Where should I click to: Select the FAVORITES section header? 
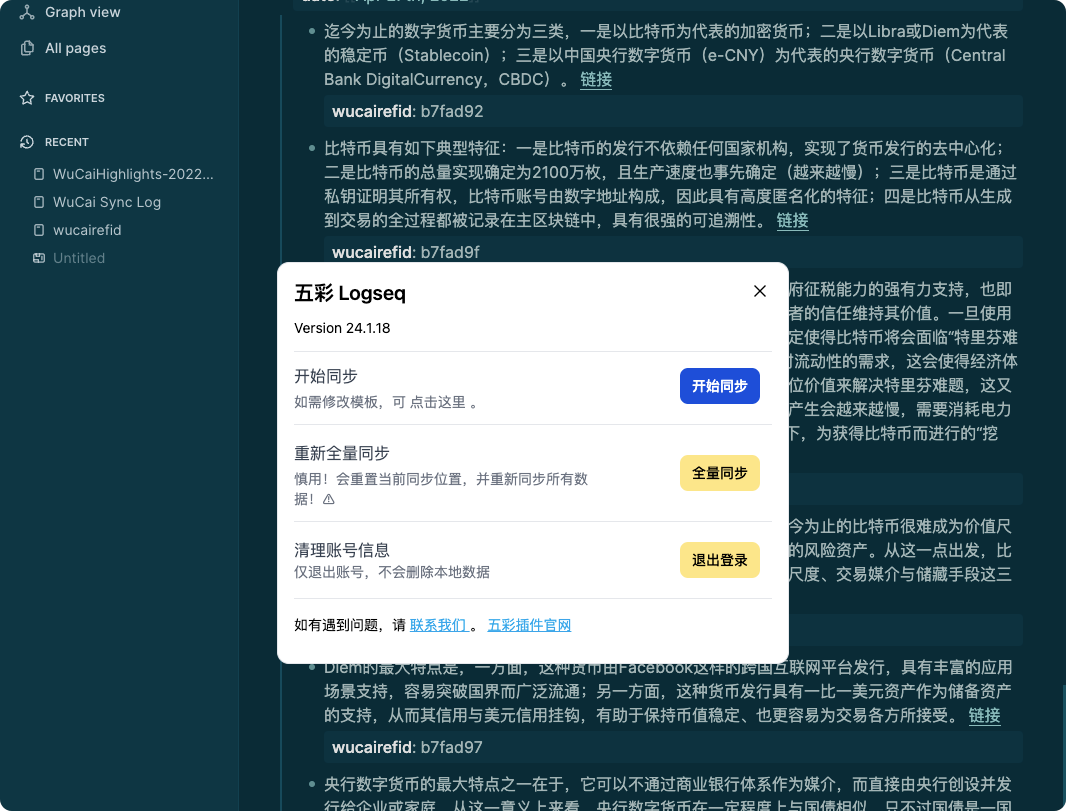(x=75, y=98)
